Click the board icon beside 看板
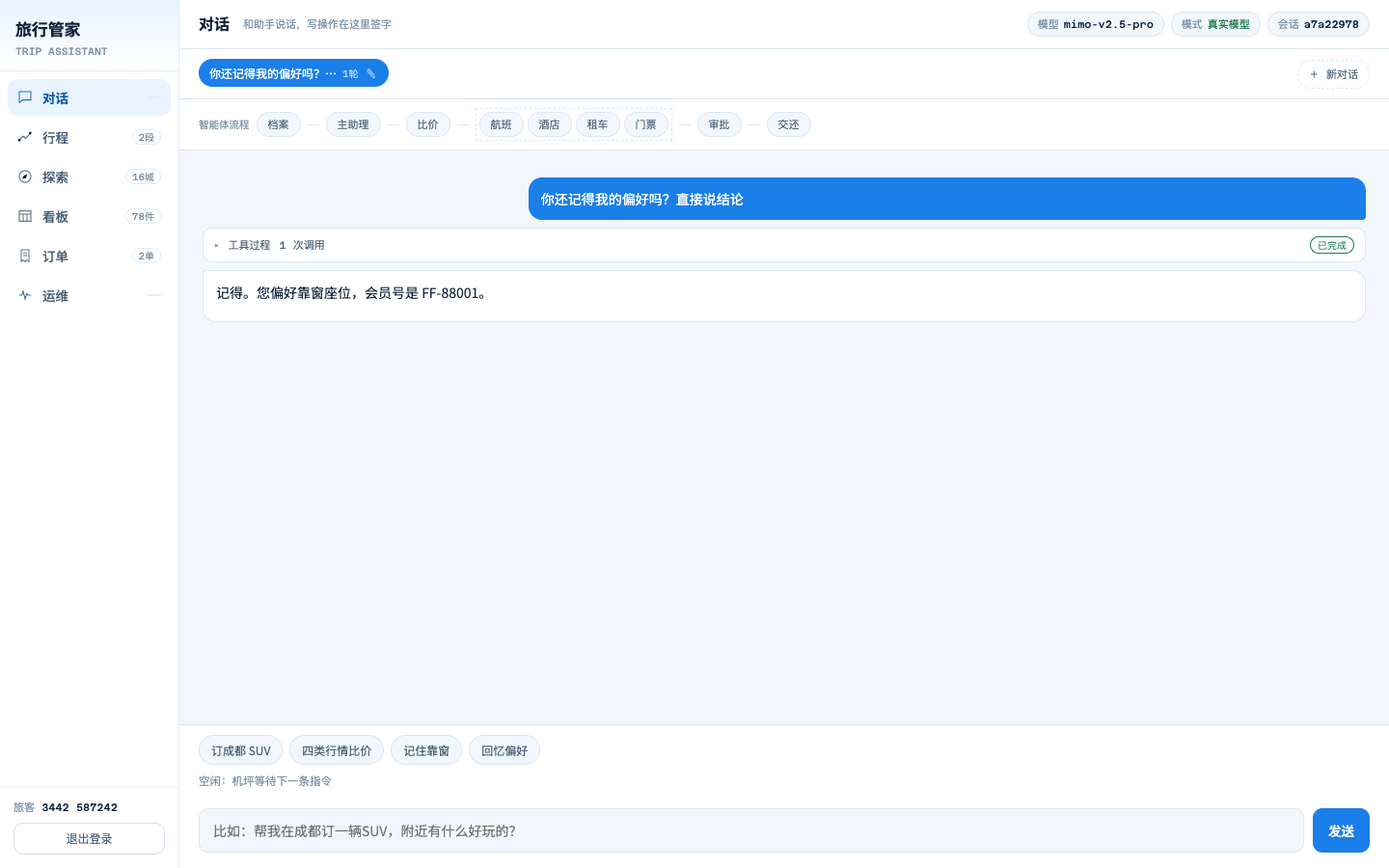This screenshot has height=868, width=1389. [25, 216]
